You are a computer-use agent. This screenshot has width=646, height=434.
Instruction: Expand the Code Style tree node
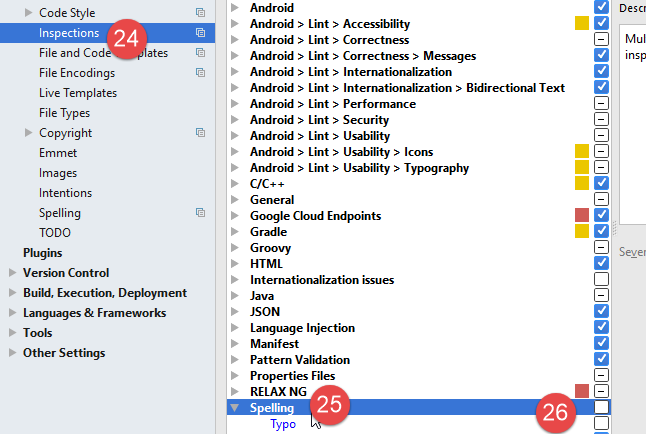[x=29, y=13]
